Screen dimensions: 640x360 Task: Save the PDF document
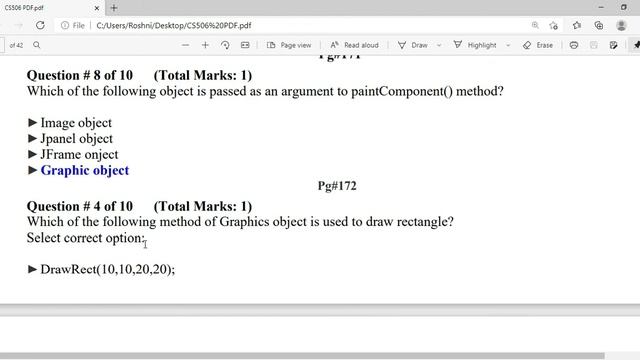(593, 45)
